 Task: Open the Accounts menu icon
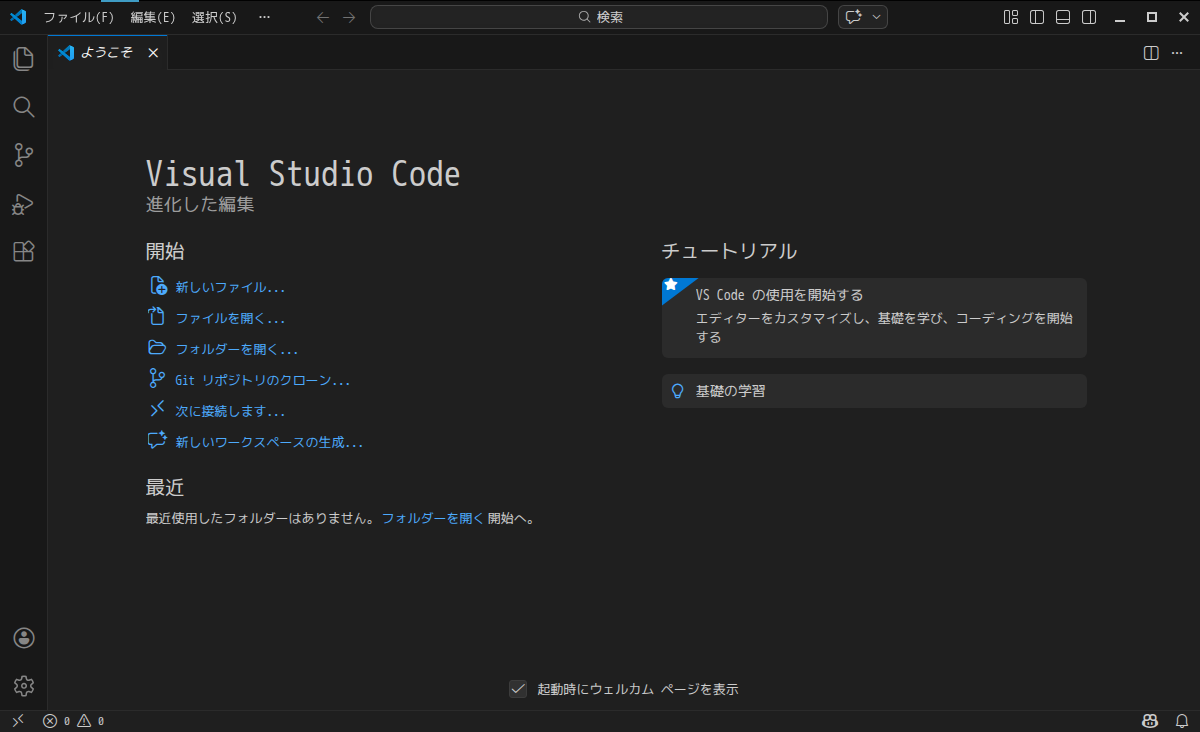24,638
